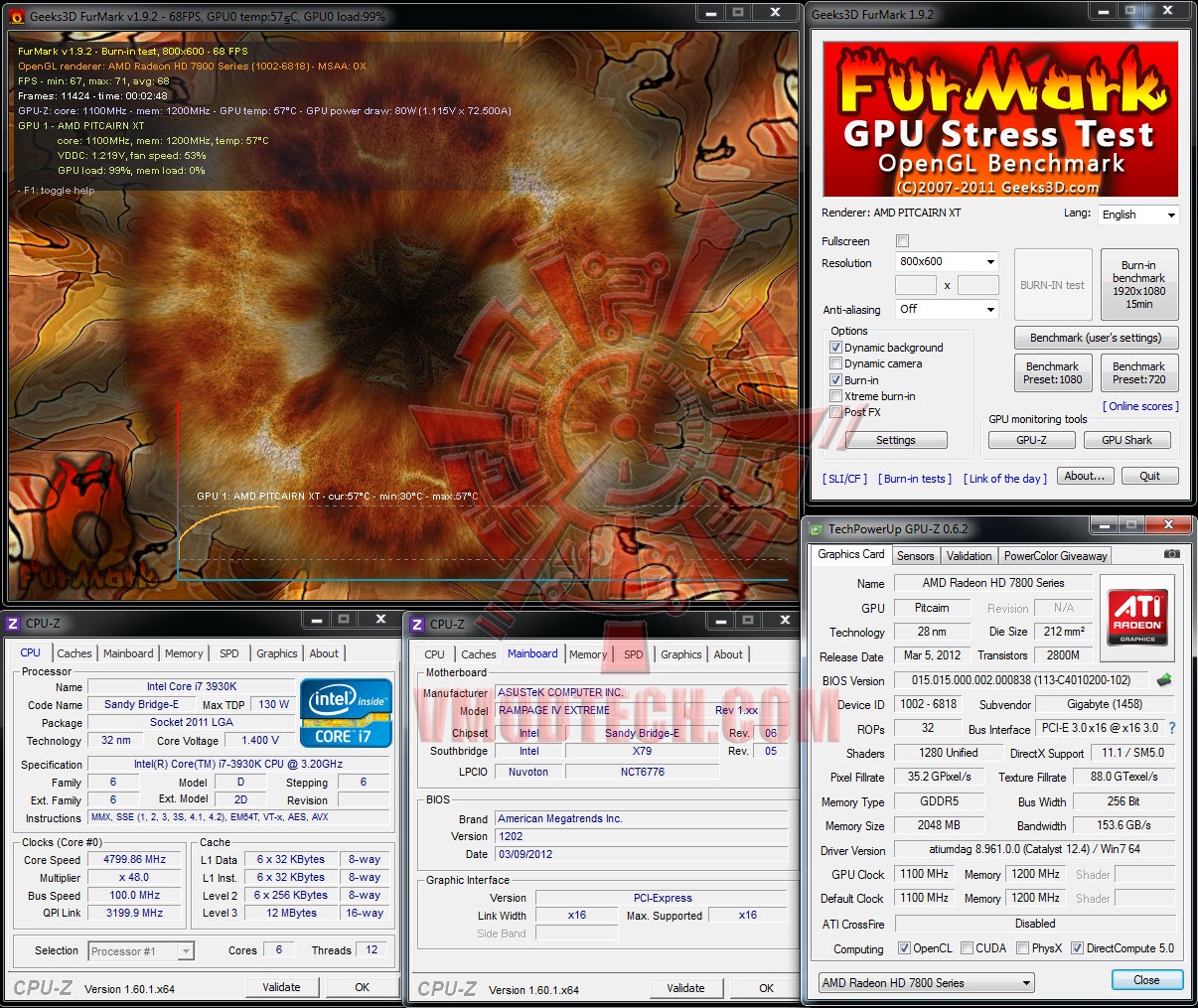Click custom resolution height field
The image size is (1198, 1008).
978,285
